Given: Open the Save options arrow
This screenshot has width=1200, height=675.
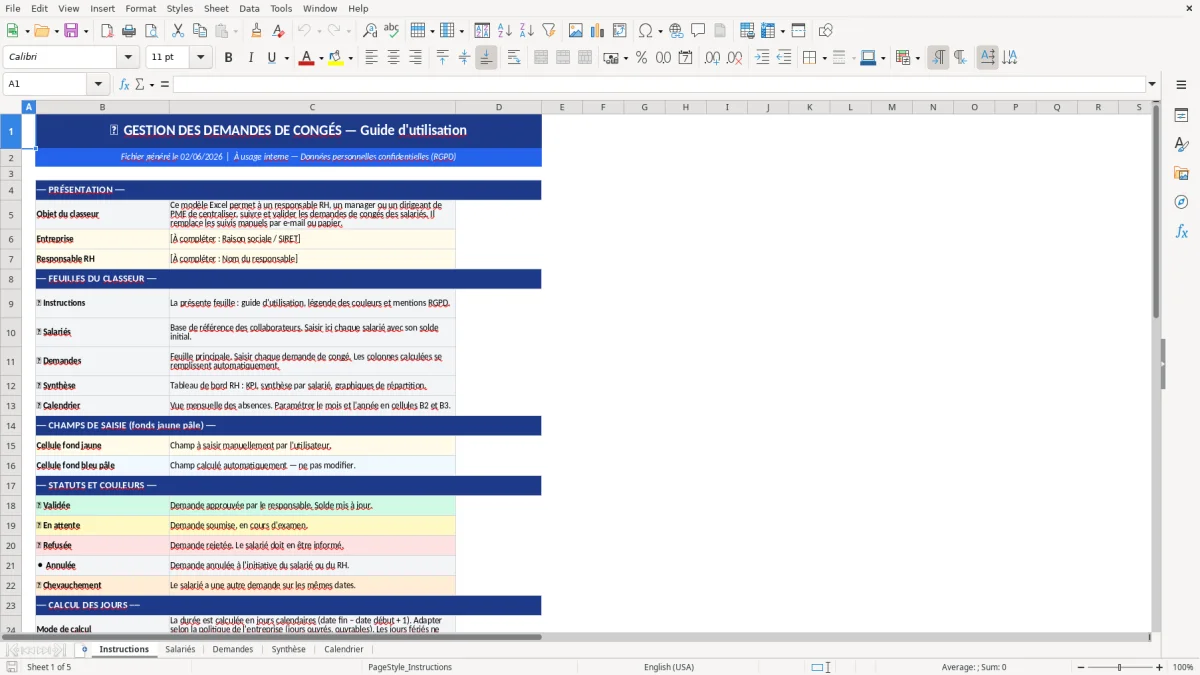Looking at the screenshot, I should [86, 31].
